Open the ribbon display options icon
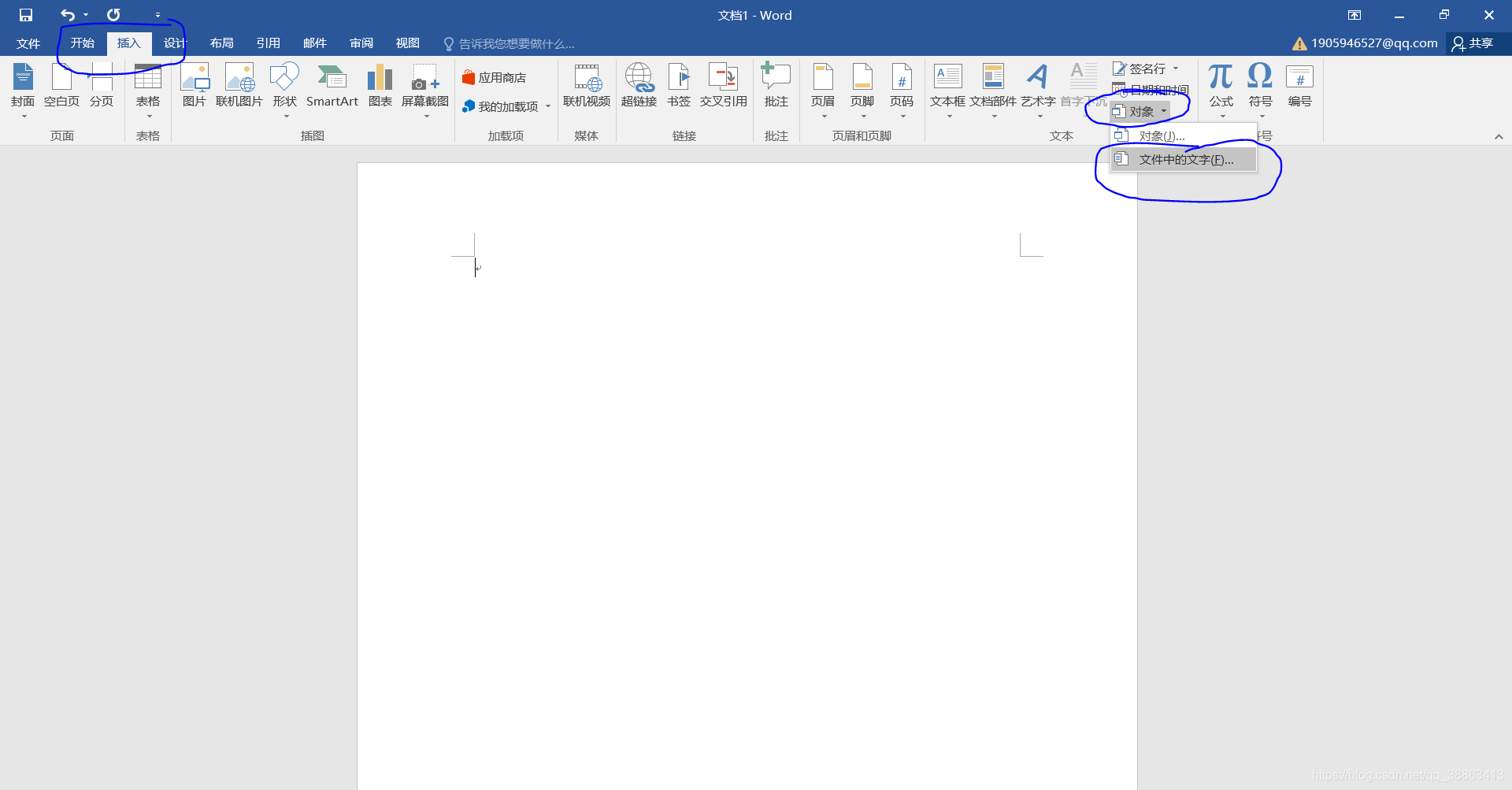 (x=1354, y=15)
